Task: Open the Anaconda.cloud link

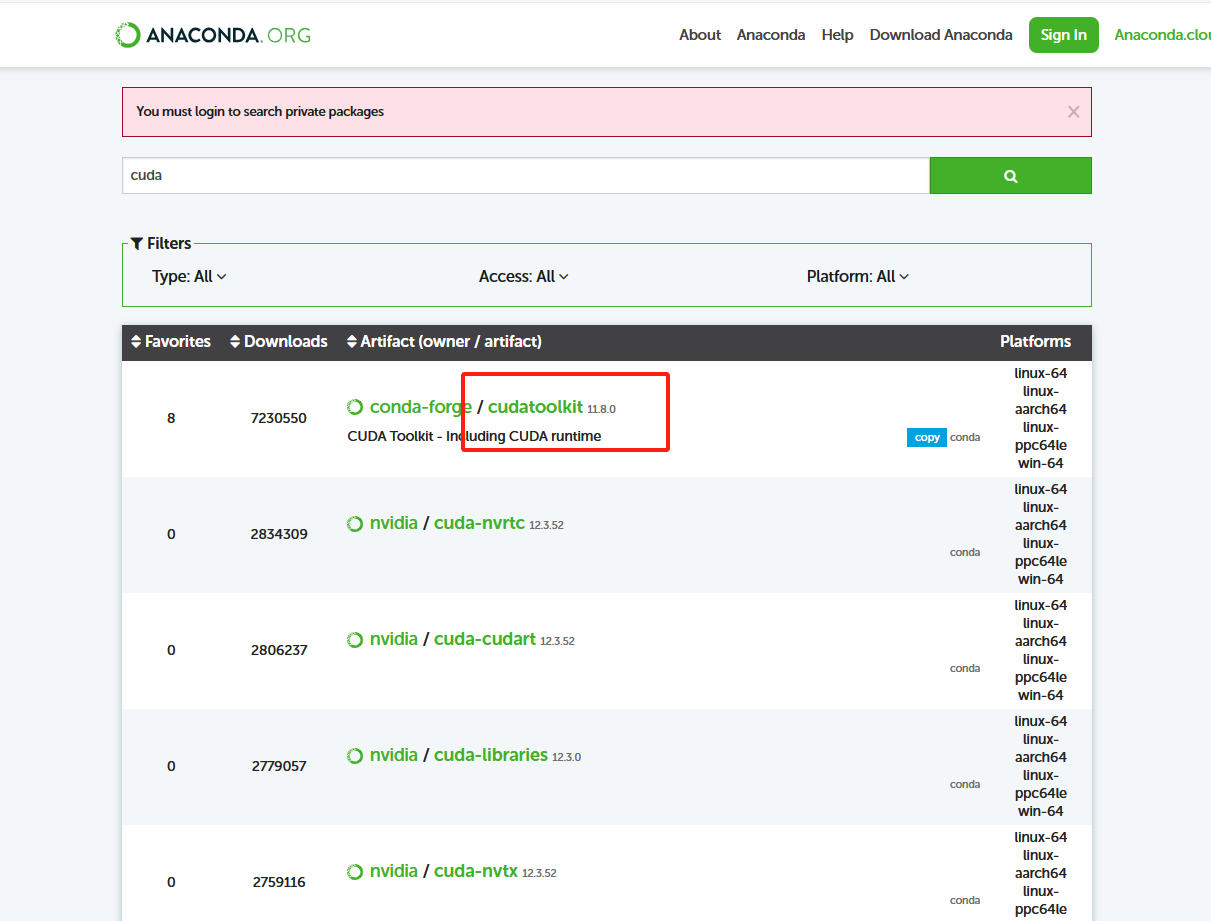Action: (x=1163, y=35)
